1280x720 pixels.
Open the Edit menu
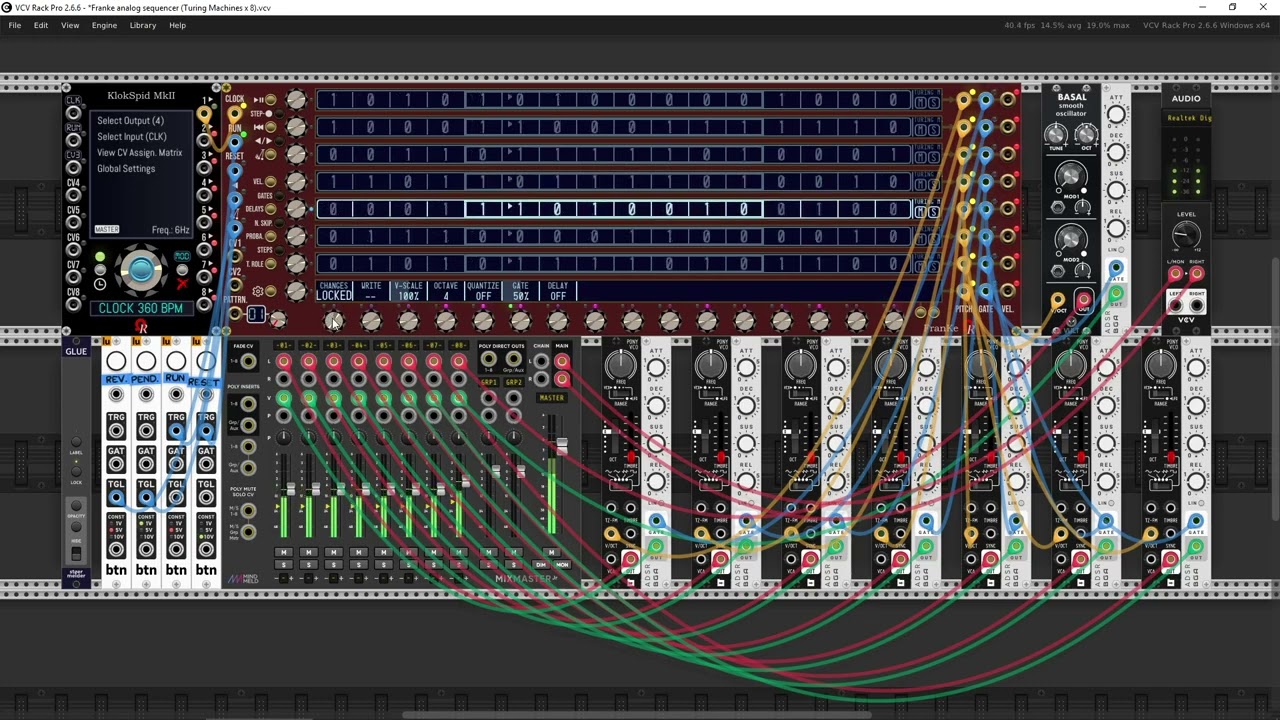(41, 25)
